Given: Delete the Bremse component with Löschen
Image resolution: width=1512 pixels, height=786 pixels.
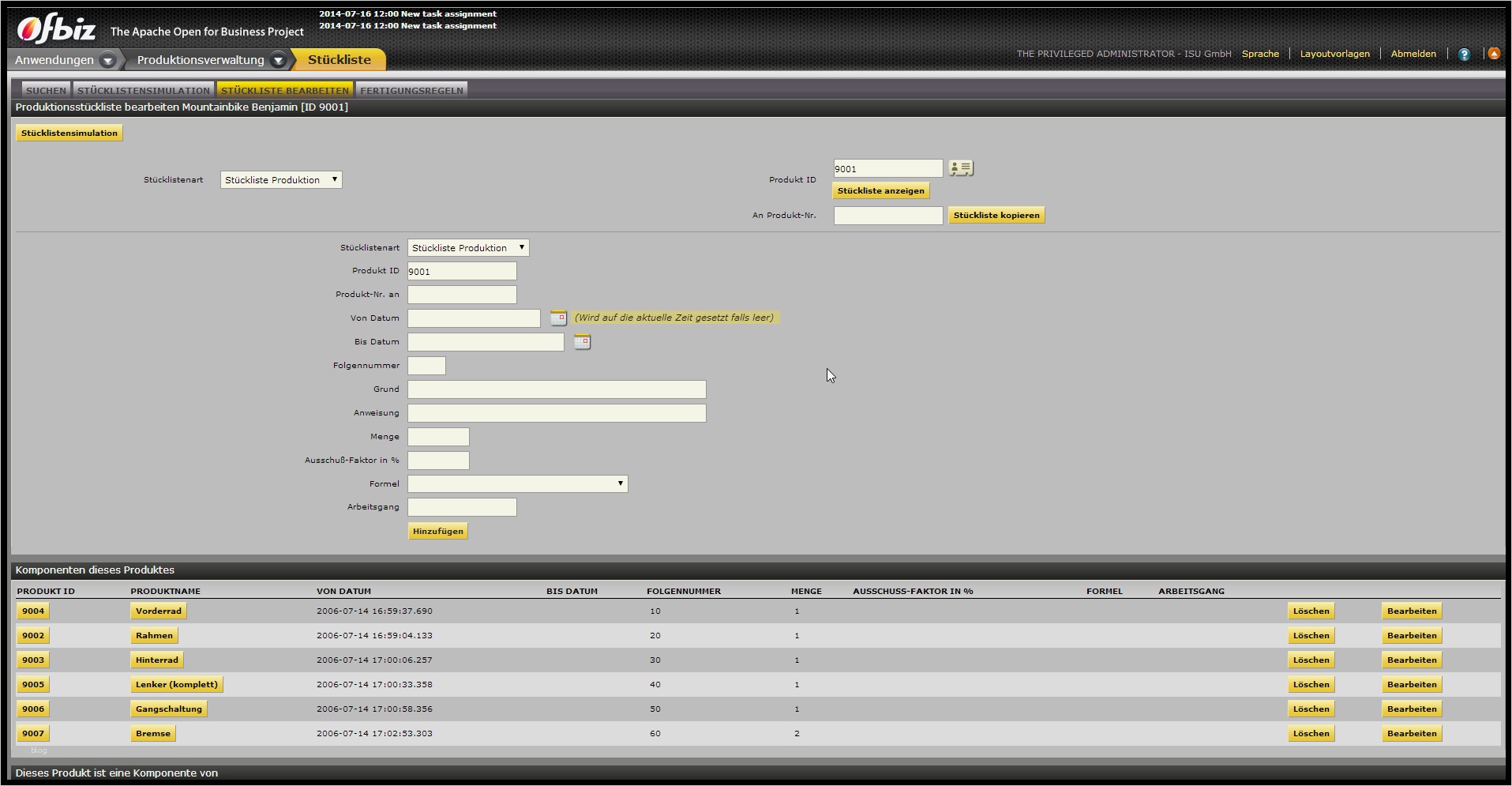Looking at the screenshot, I should pyautogui.click(x=1311, y=734).
